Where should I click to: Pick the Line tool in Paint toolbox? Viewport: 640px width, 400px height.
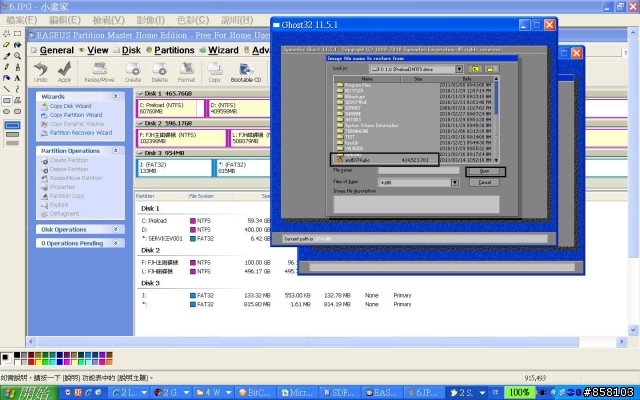pos(7,89)
